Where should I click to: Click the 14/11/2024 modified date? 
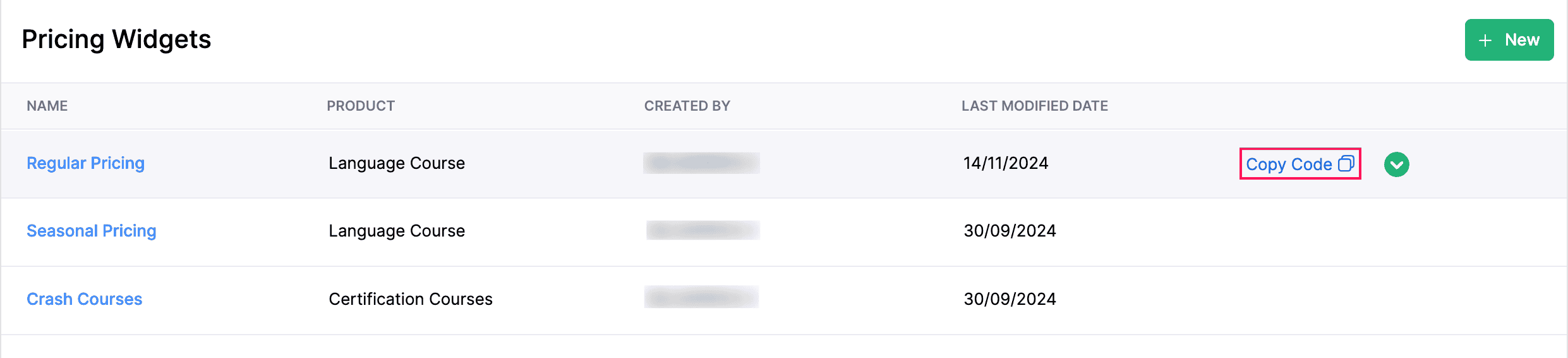pos(1006,163)
